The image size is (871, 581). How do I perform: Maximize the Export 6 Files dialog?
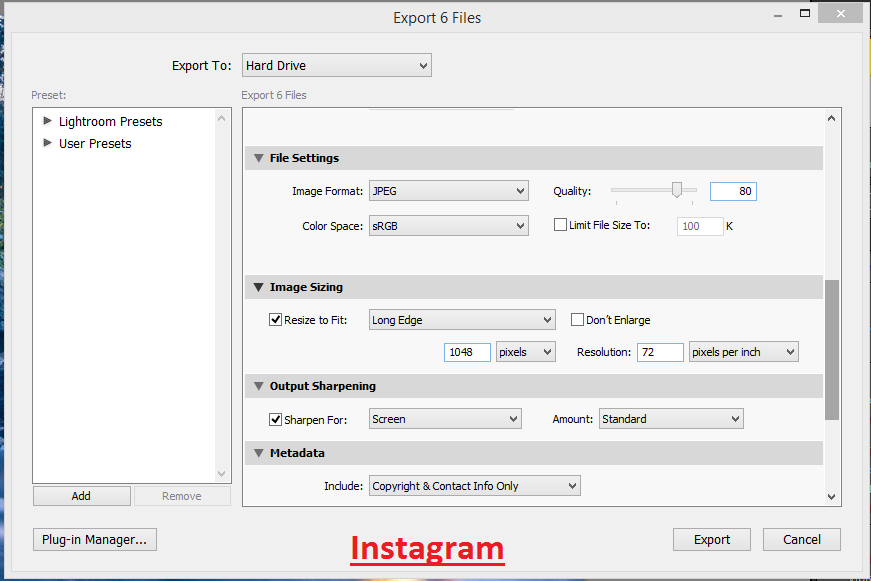pos(805,14)
